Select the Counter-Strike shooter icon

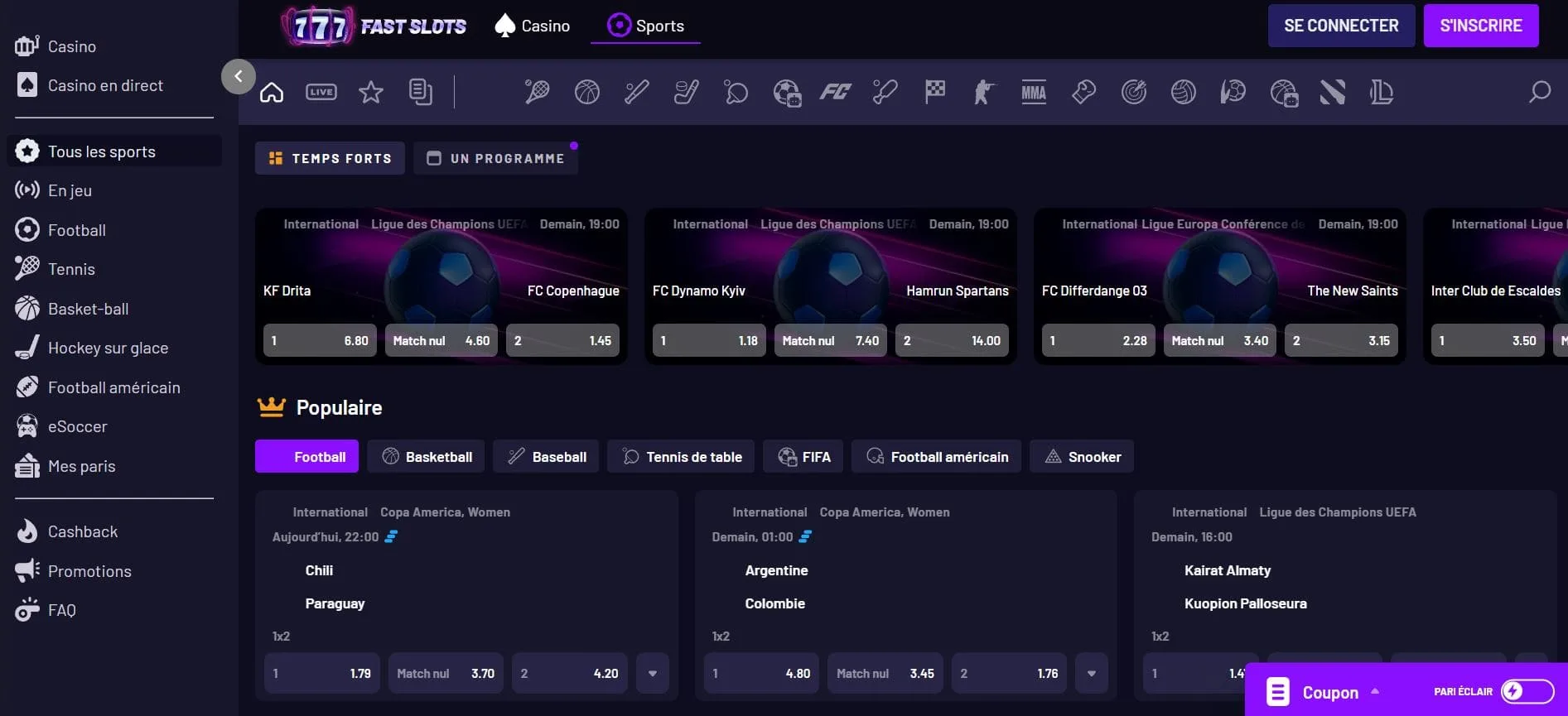click(984, 92)
